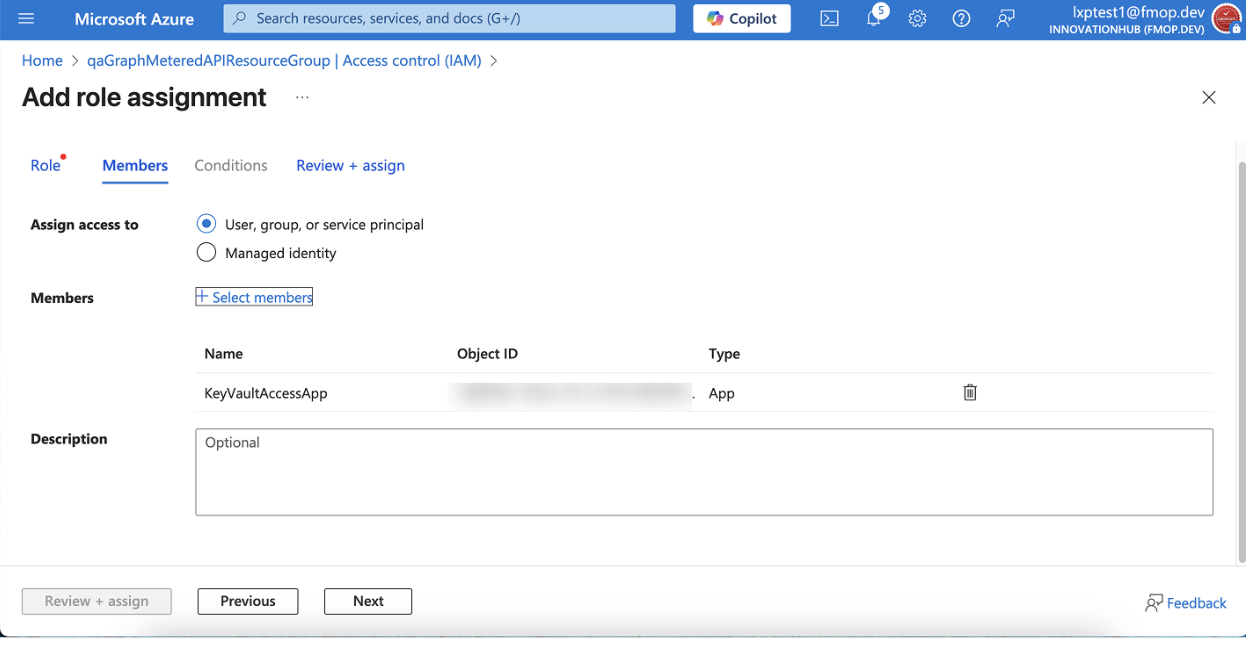Focus the Description text box

704,472
